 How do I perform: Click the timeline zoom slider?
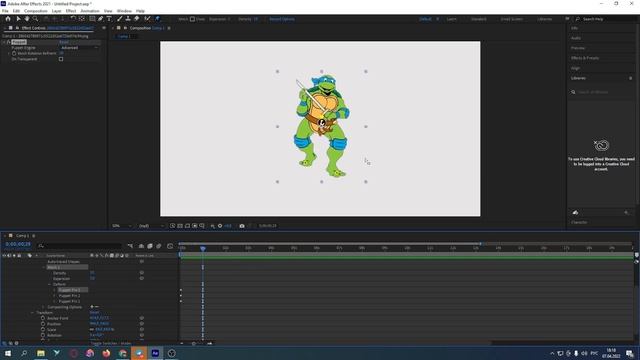pos(195,344)
